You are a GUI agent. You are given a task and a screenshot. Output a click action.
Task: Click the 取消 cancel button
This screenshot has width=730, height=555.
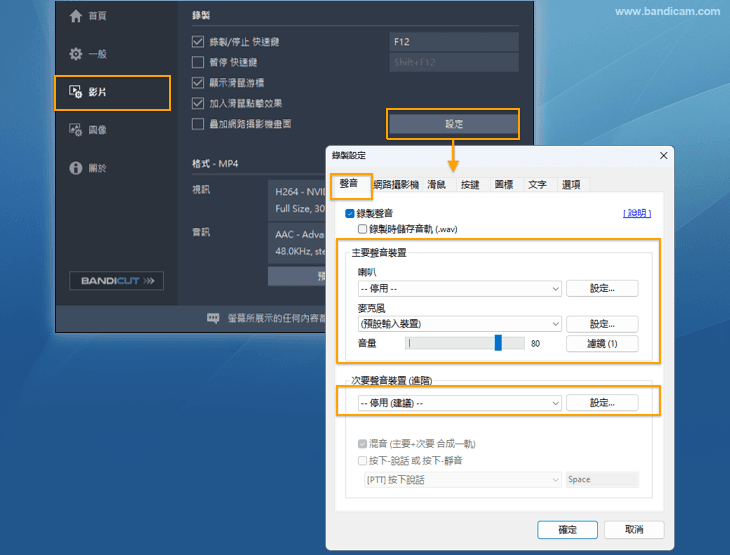(x=634, y=530)
